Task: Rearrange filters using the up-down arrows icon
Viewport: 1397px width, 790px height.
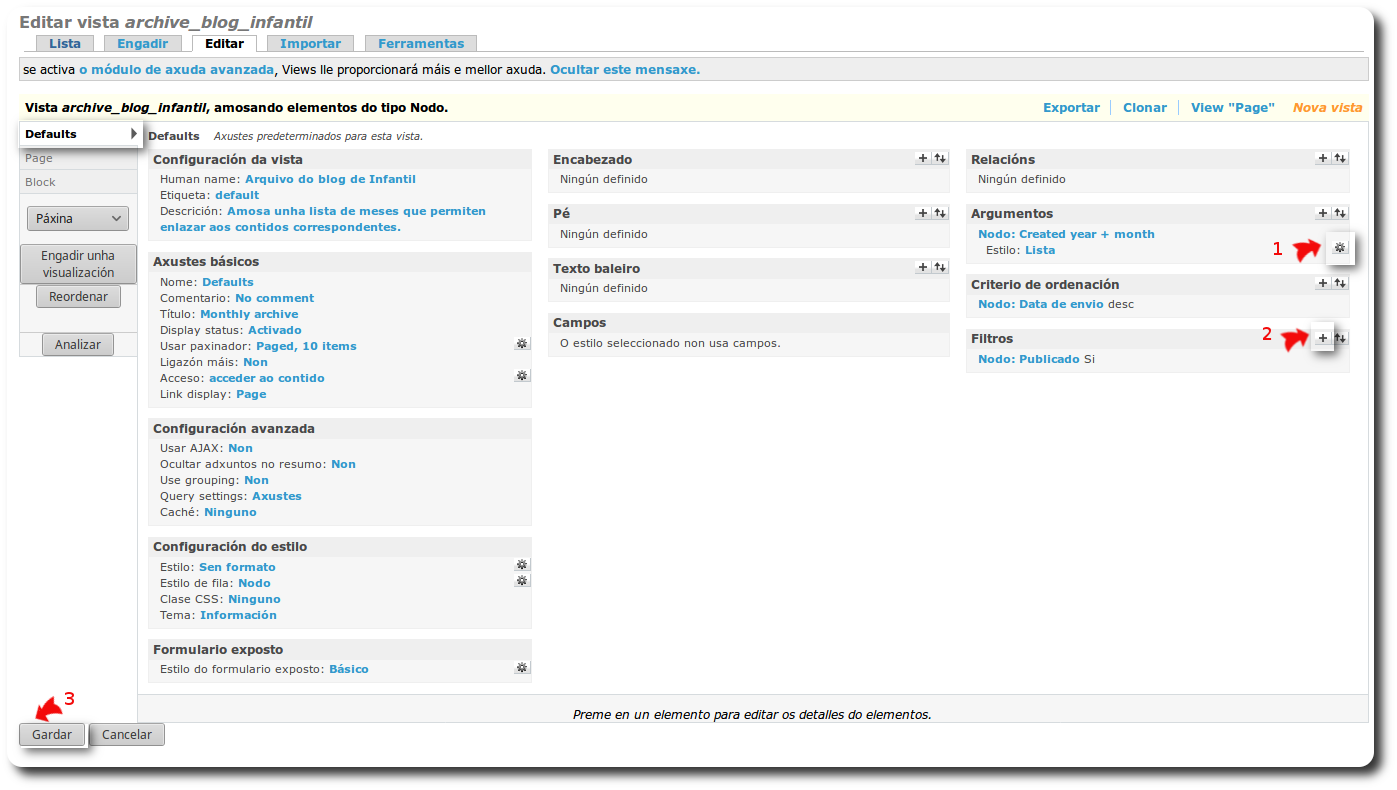Action: [1340, 338]
